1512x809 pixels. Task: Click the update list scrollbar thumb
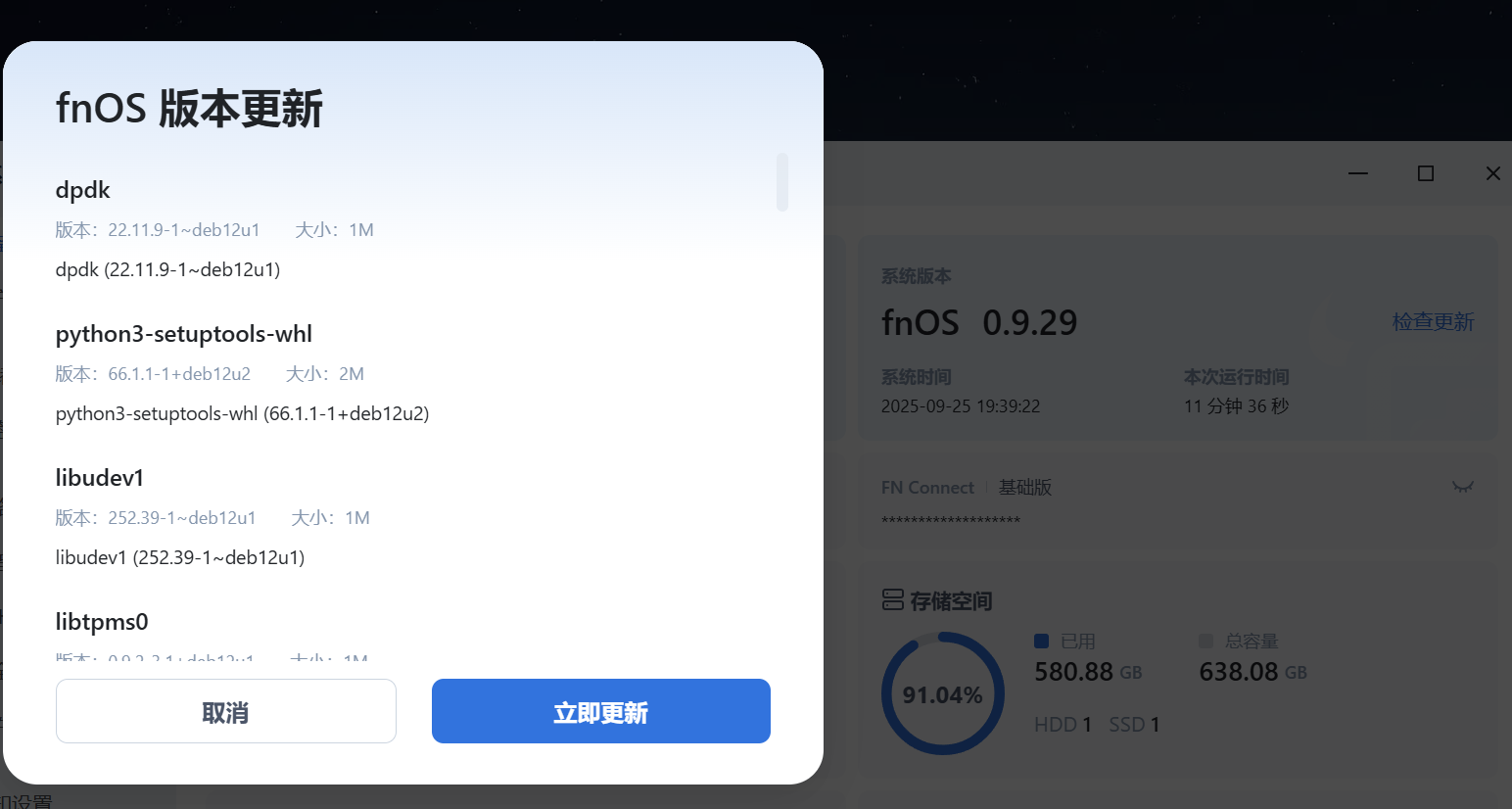coord(782,181)
